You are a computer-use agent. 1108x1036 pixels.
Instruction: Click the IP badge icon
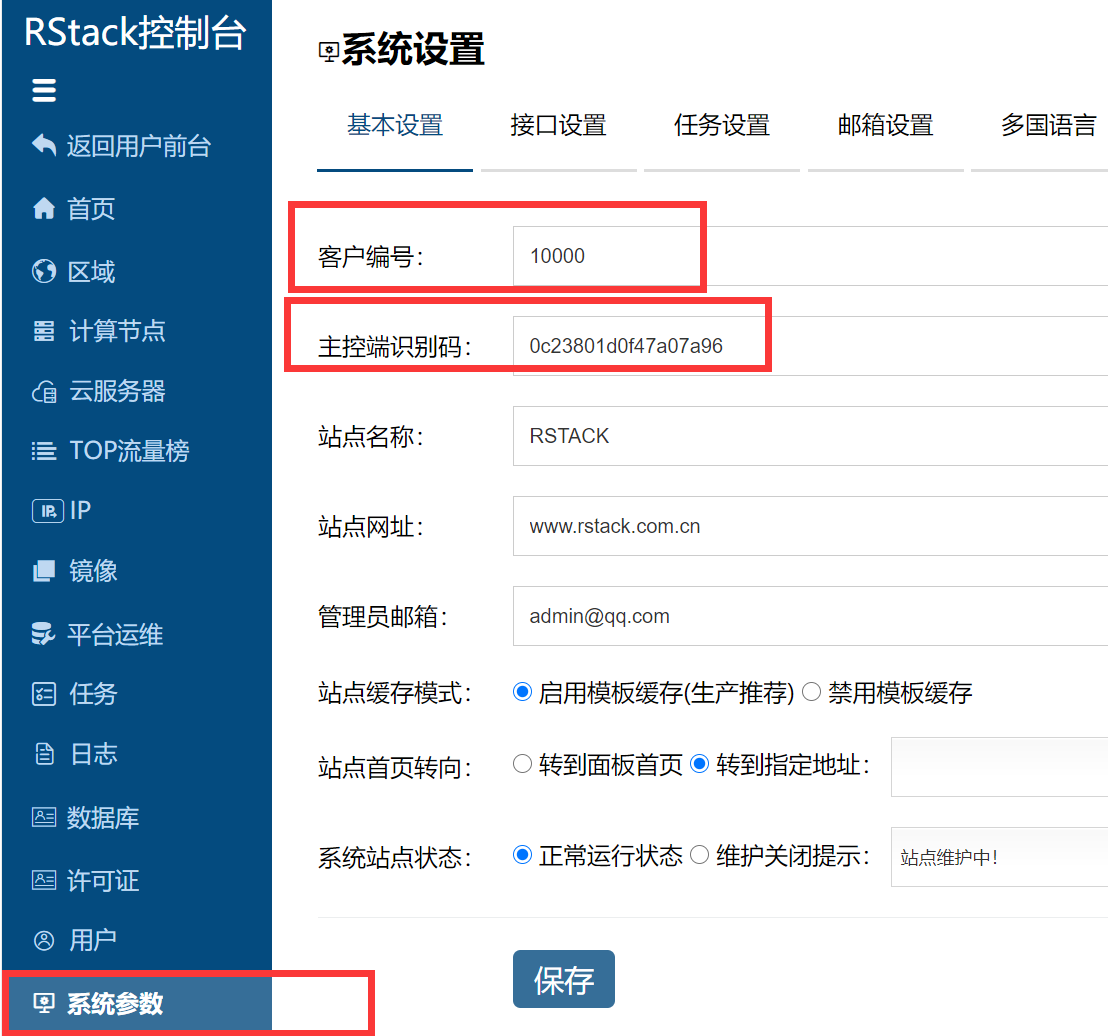coord(48,511)
